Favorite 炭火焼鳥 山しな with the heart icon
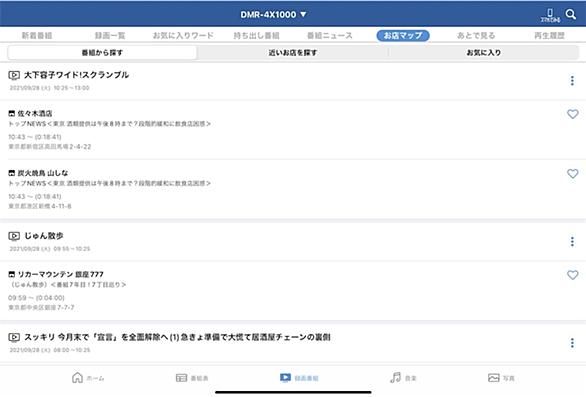This screenshot has height=397, width=586. coord(573,173)
